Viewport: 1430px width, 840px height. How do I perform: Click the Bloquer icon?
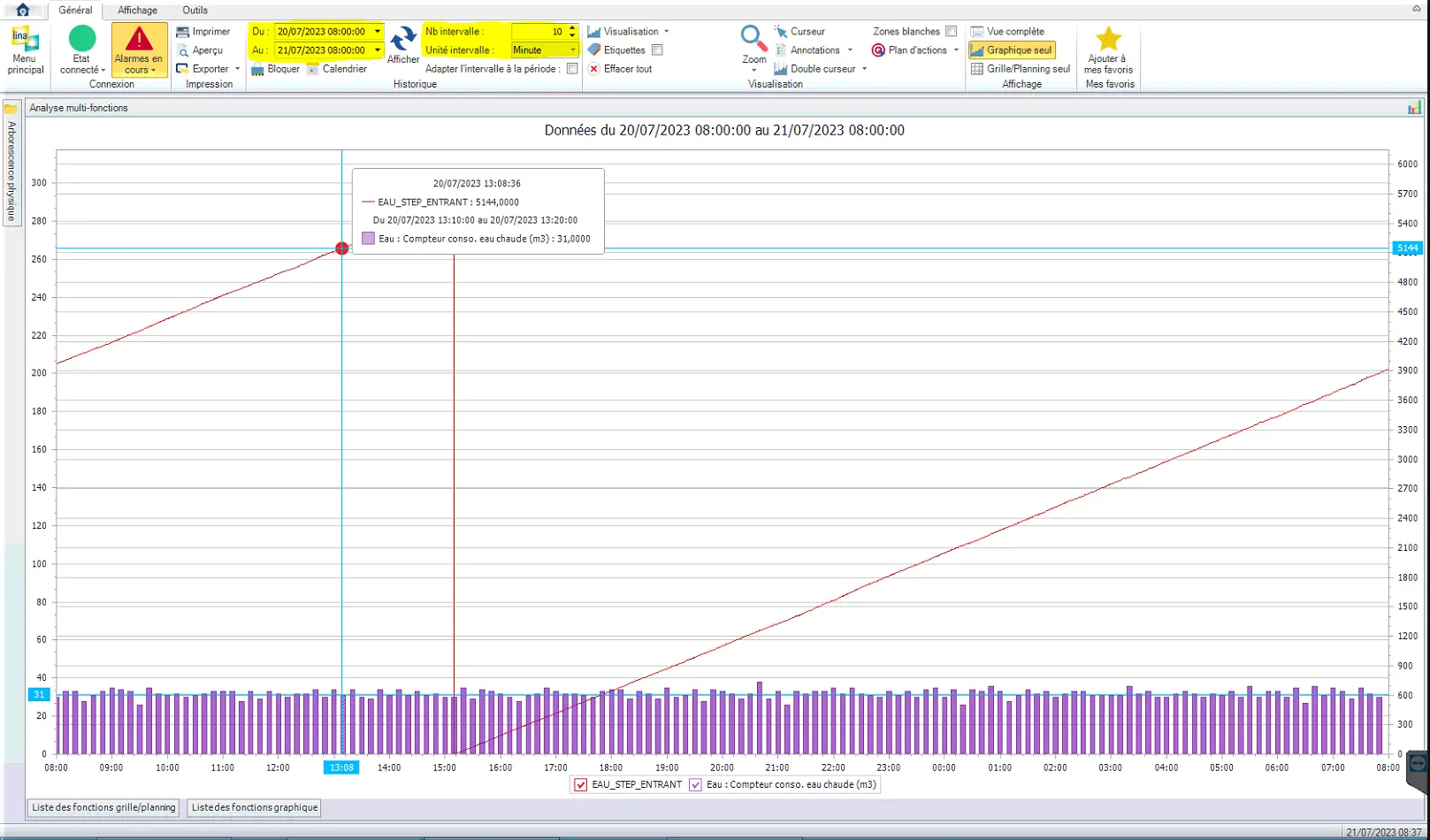click(x=257, y=69)
